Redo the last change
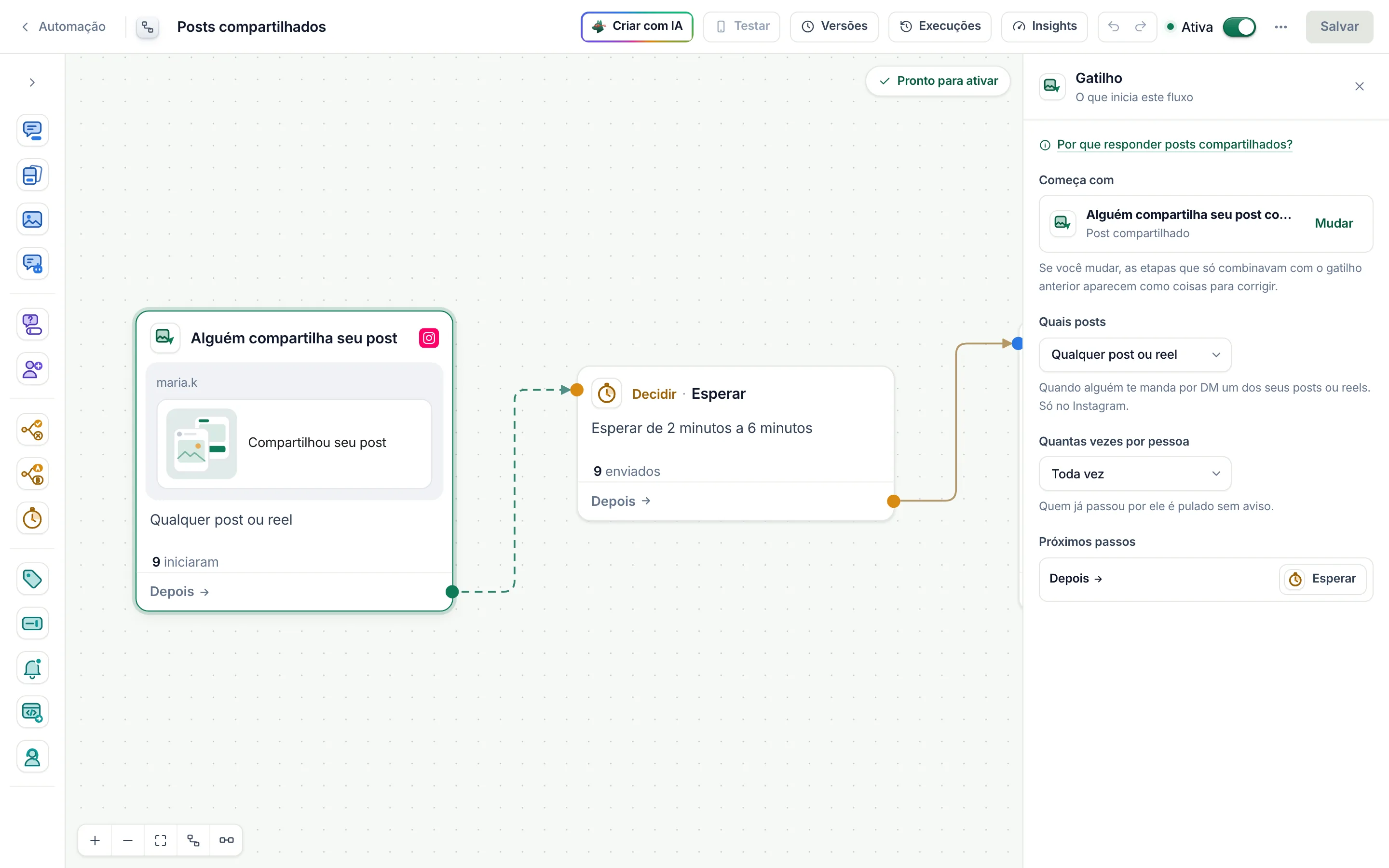This screenshot has width=1389, height=868. pyautogui.click(x=1141, y=27)
